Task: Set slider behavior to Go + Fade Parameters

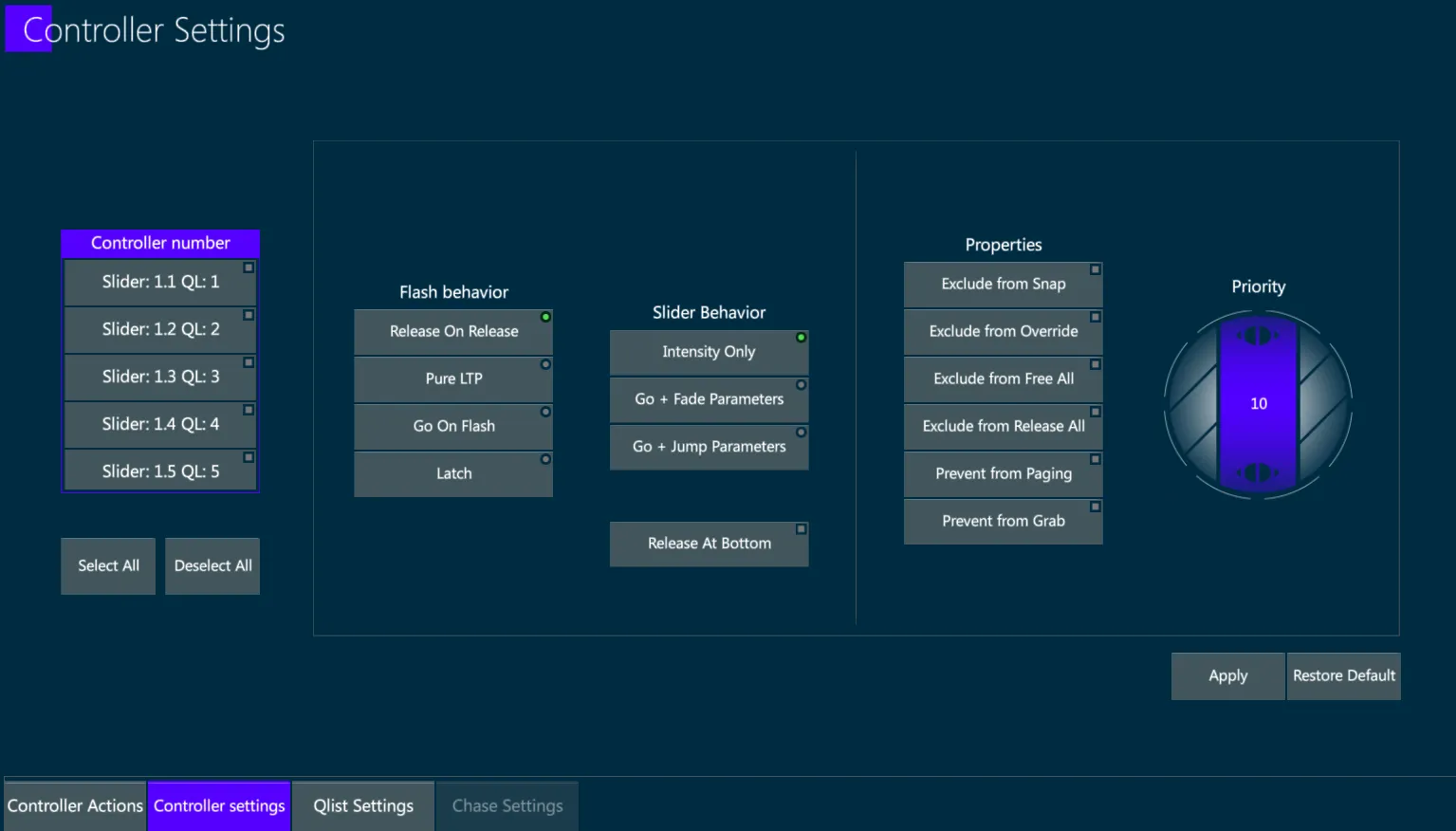Action: click(x=710, y=399)
